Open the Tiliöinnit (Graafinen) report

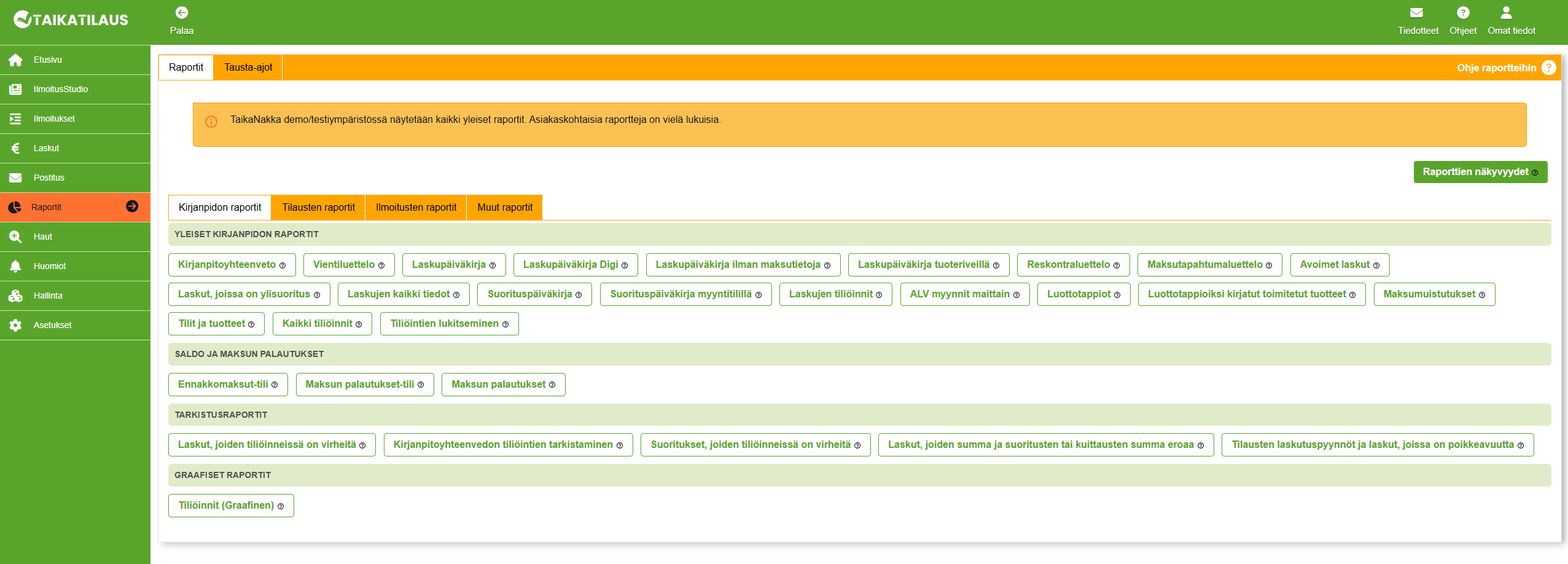tap(230, 506)
